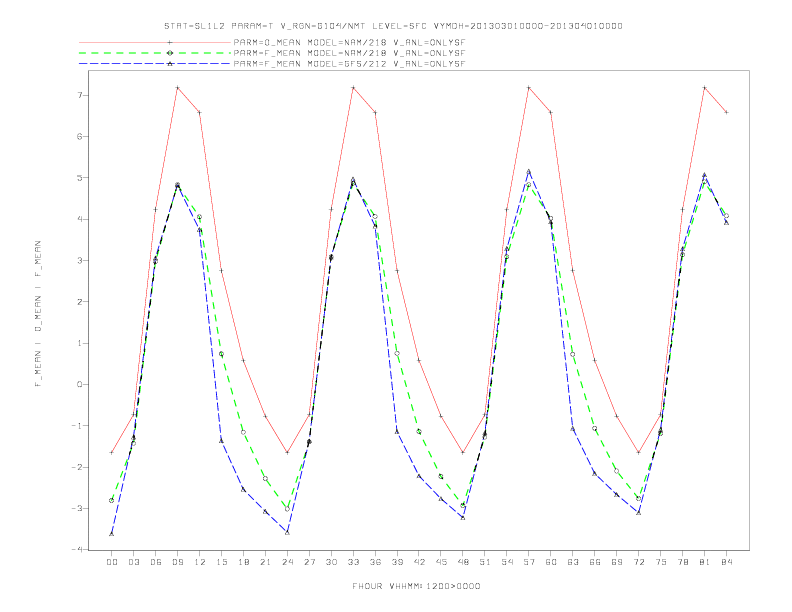This screenshot has width=792, height=612.
Task: Click green NAM circle marker at FHOUR 24
Action: coord(287,509)
